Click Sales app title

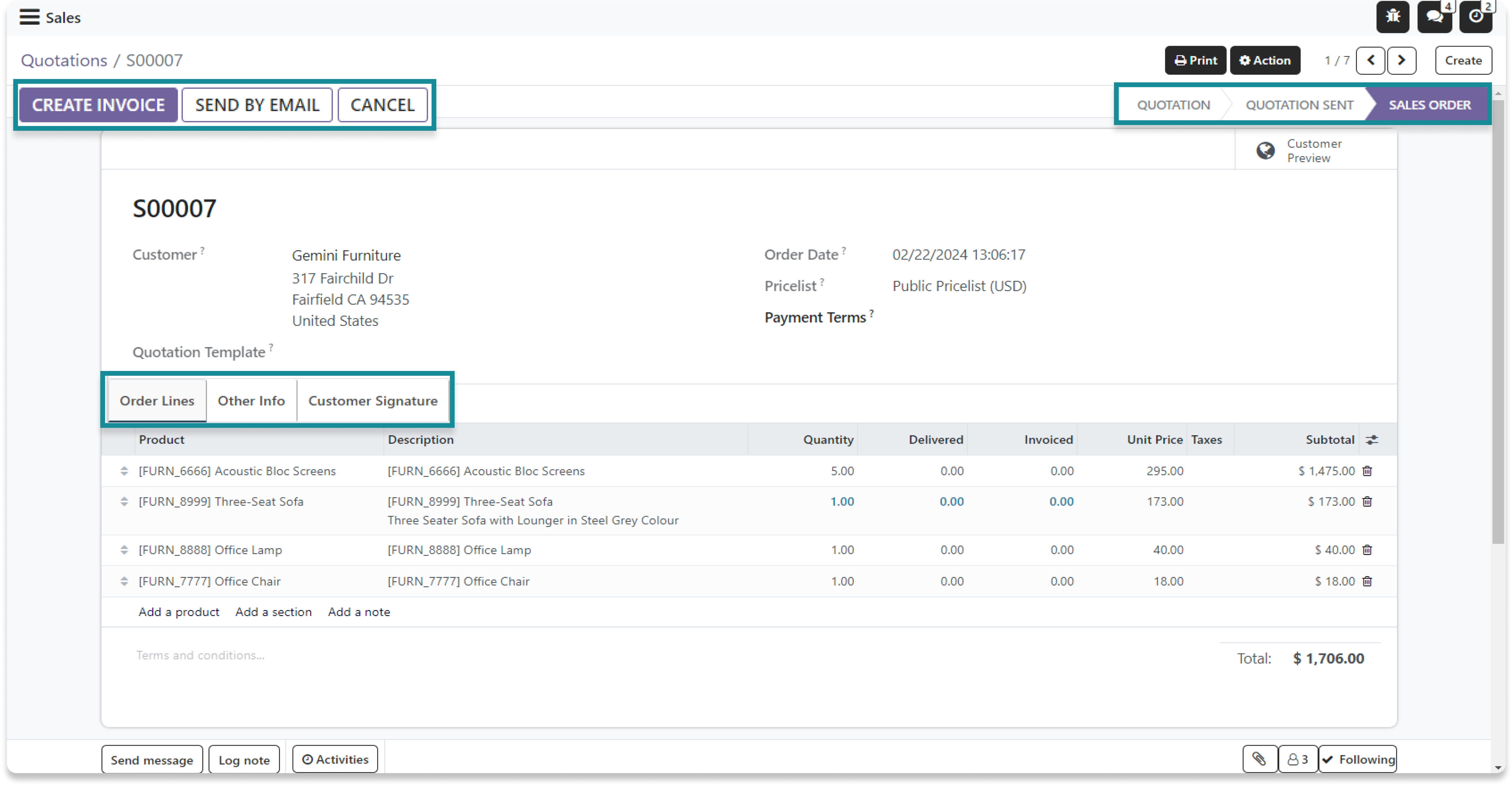63,18
